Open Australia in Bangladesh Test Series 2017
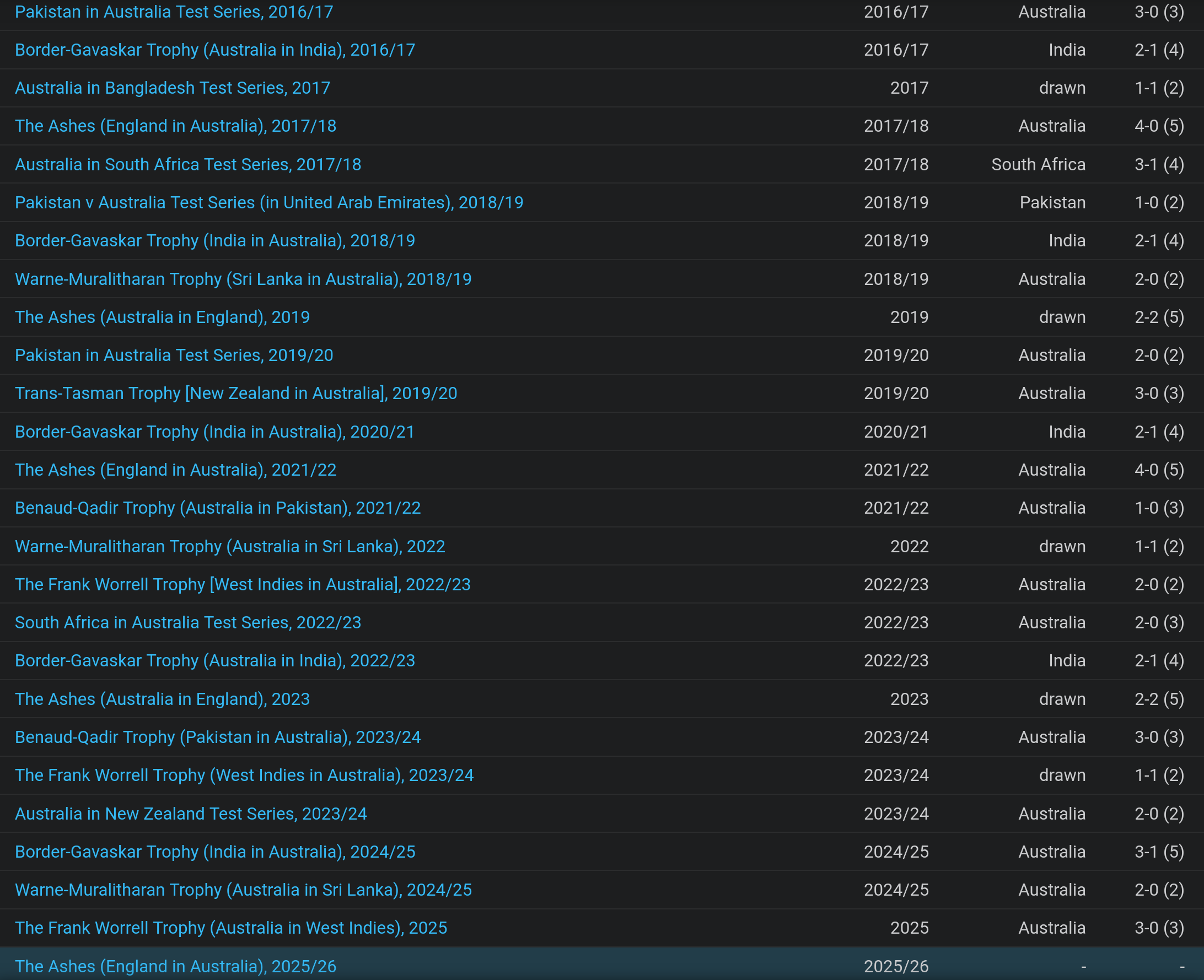 point(172,88)
